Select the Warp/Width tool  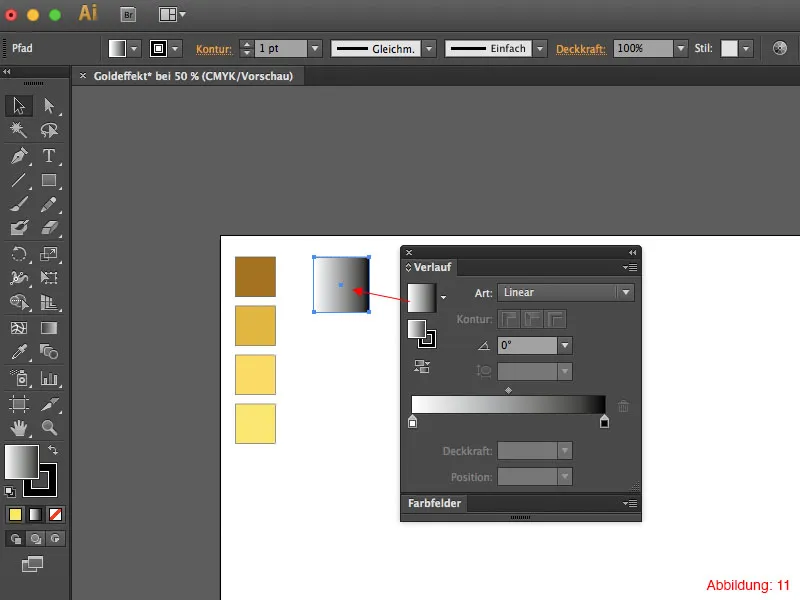(x=19, y=278)
